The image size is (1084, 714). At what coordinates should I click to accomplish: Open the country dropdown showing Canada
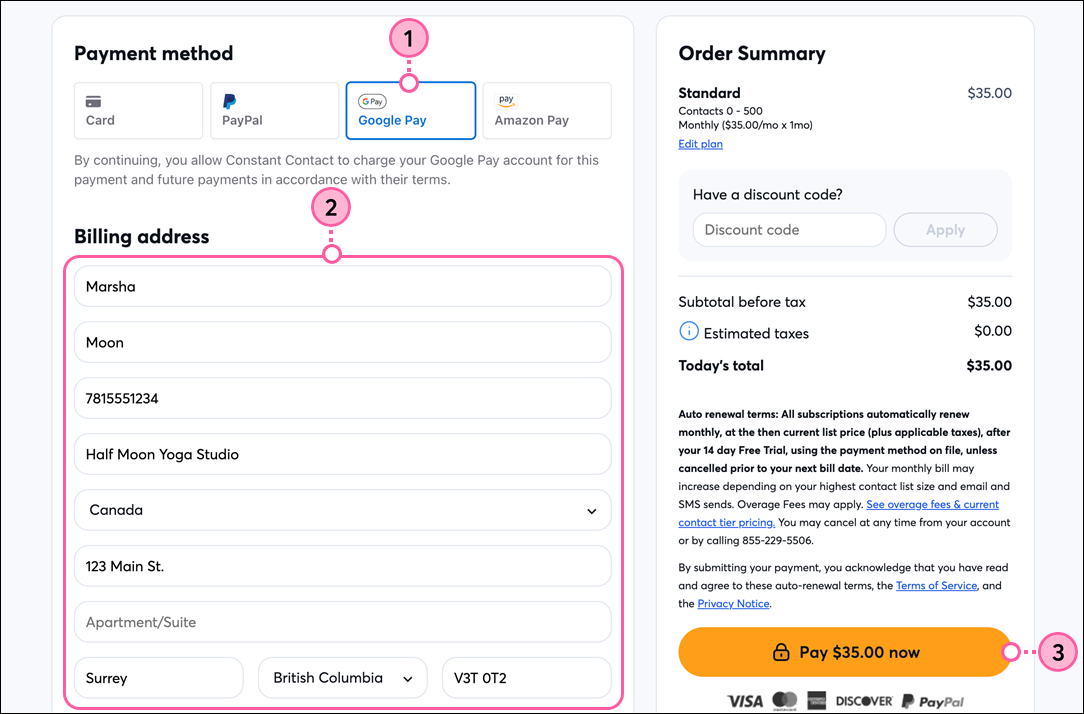point(343,510)
